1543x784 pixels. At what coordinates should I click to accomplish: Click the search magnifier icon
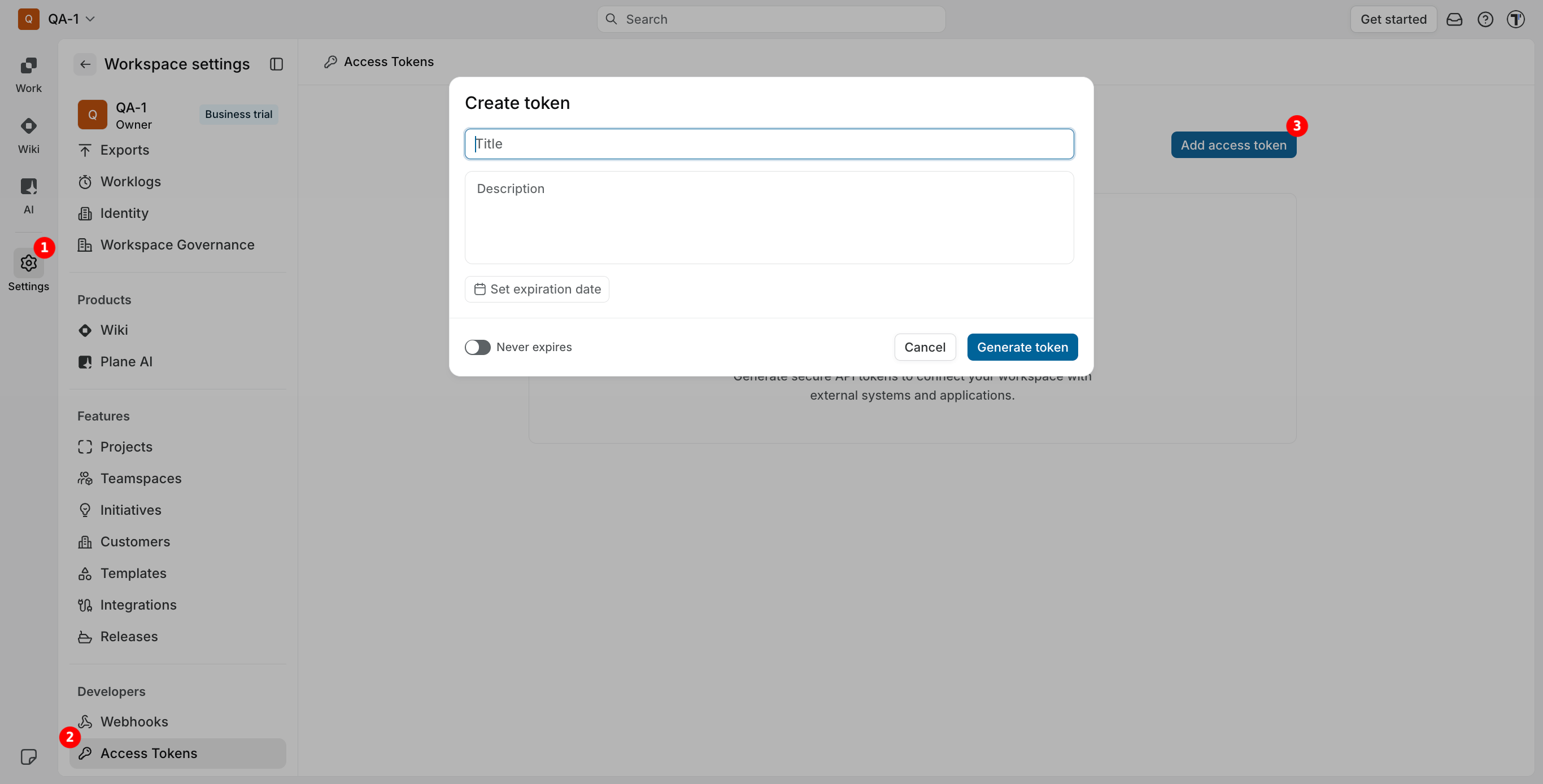click(611, 19)
